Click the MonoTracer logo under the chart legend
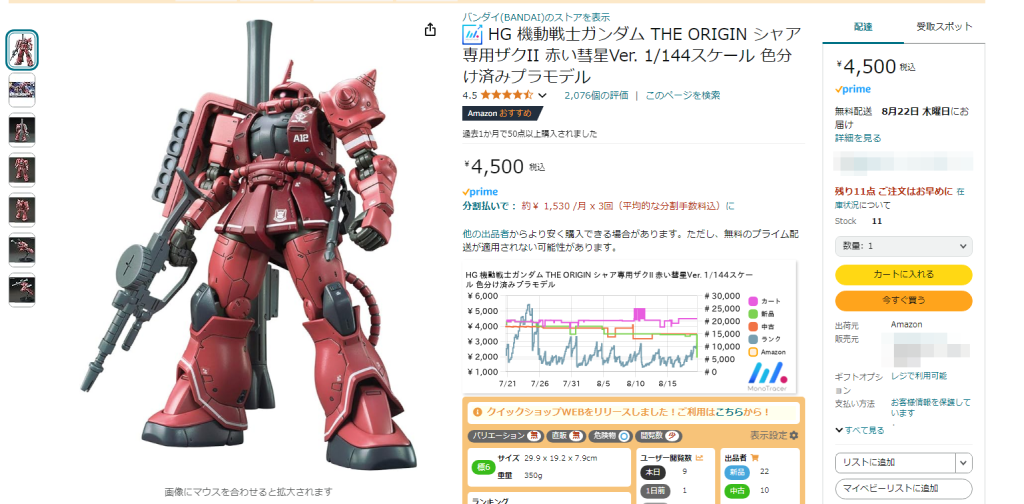The height and width of the screenshot is (504, 1024). coord(767,376)
